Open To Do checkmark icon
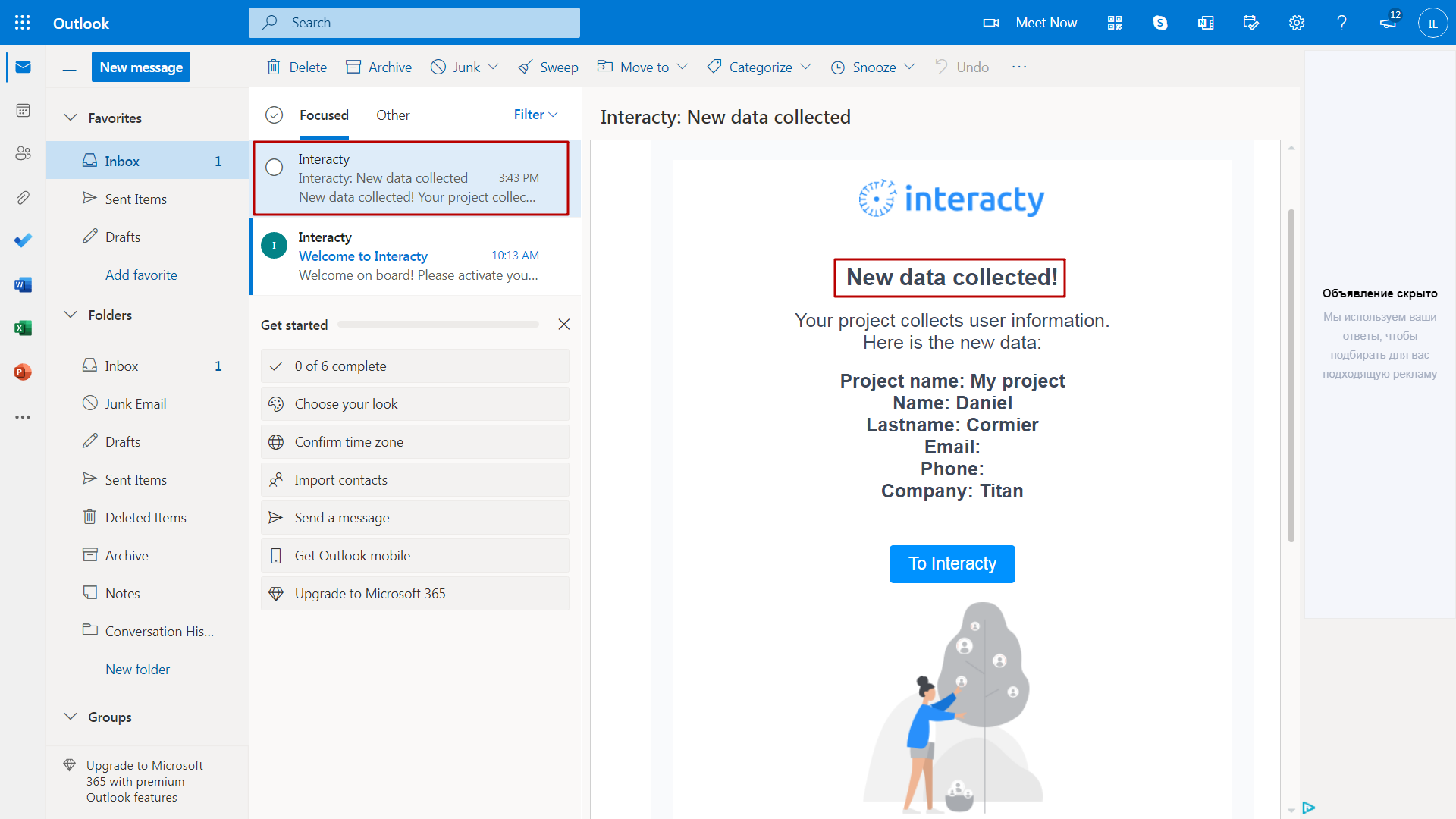This screenshot has height=819, width=1456. click(x=23, y=240)
